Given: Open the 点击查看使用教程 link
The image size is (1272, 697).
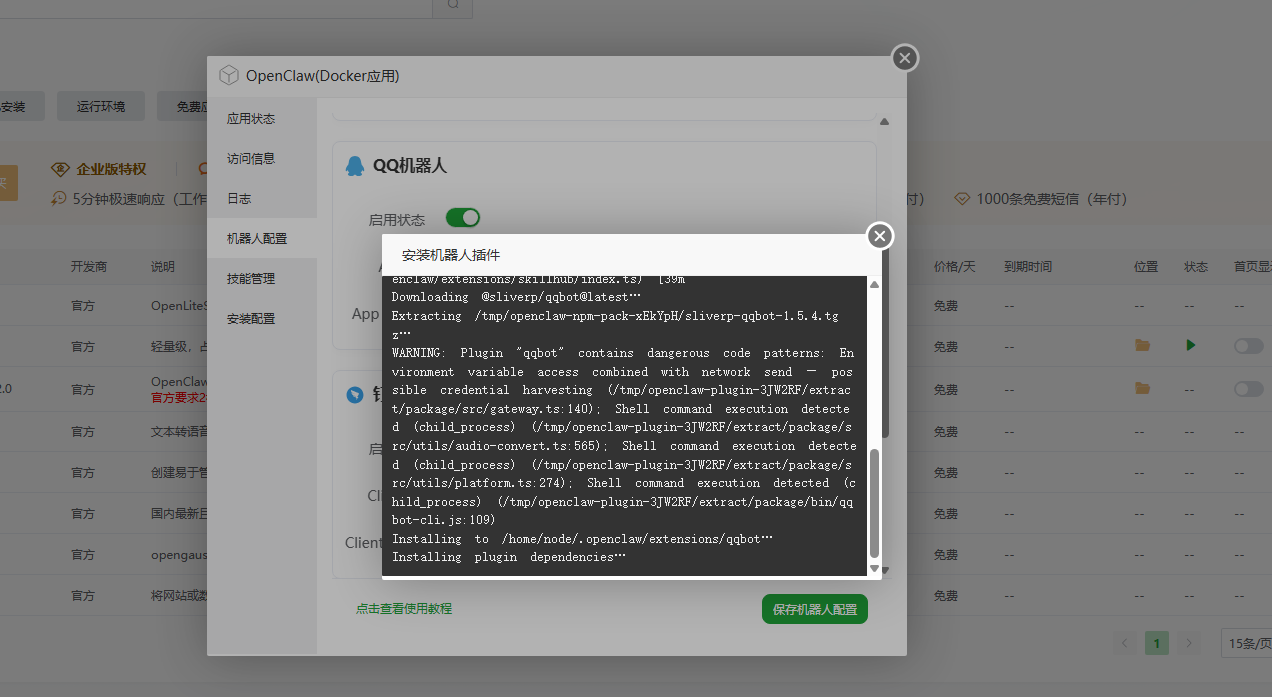Looking at the screenshot, I should tap(404, 608).
